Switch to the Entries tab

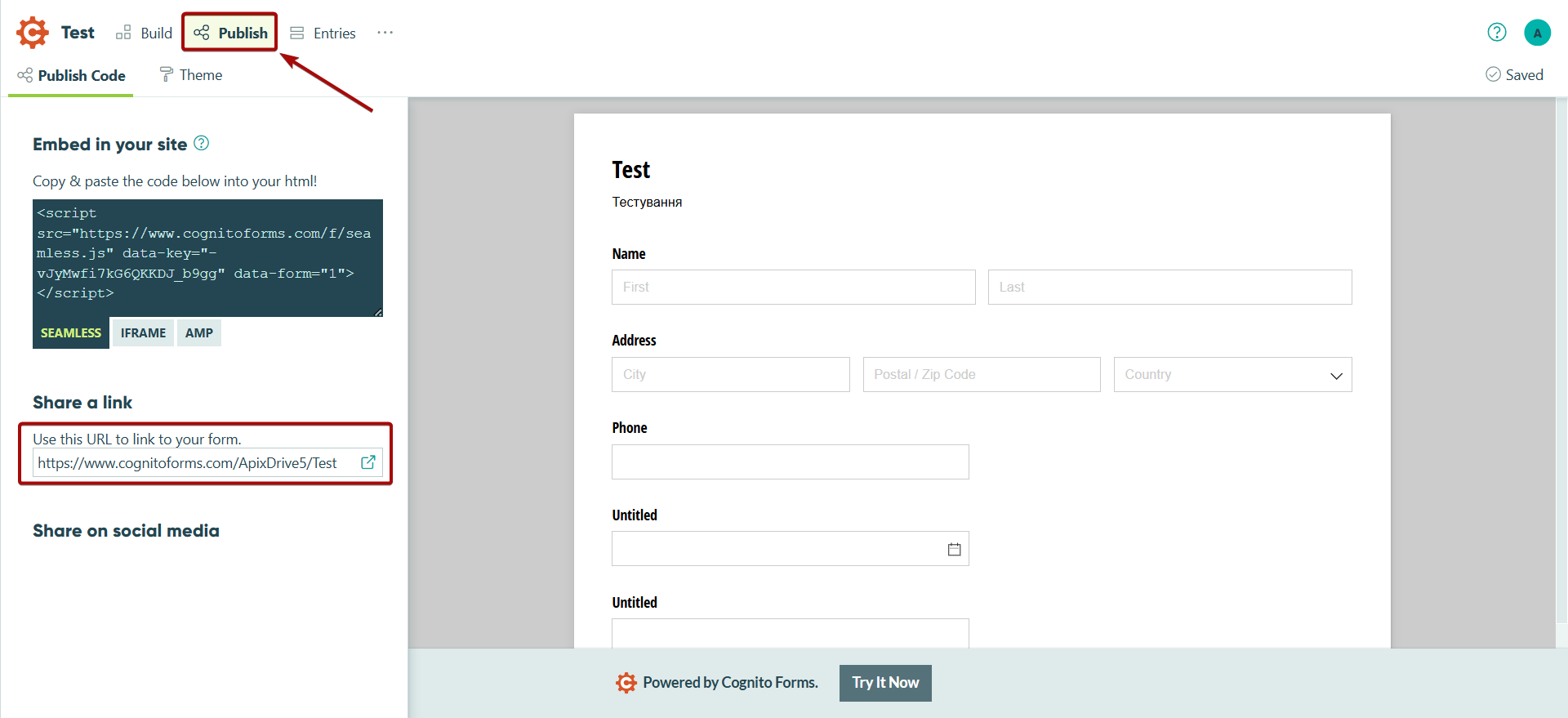coord(323,33)
